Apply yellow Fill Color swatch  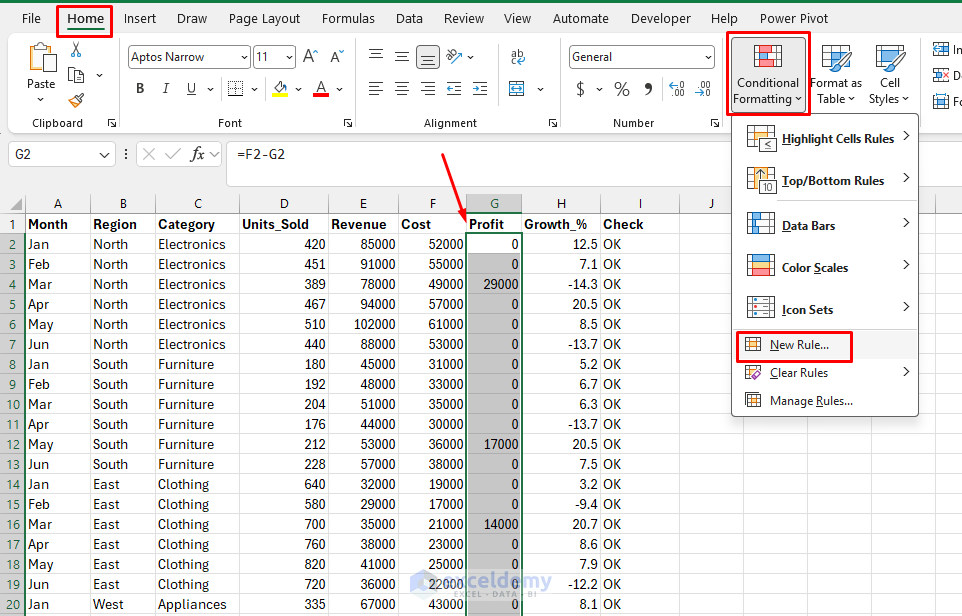[280, 89]
